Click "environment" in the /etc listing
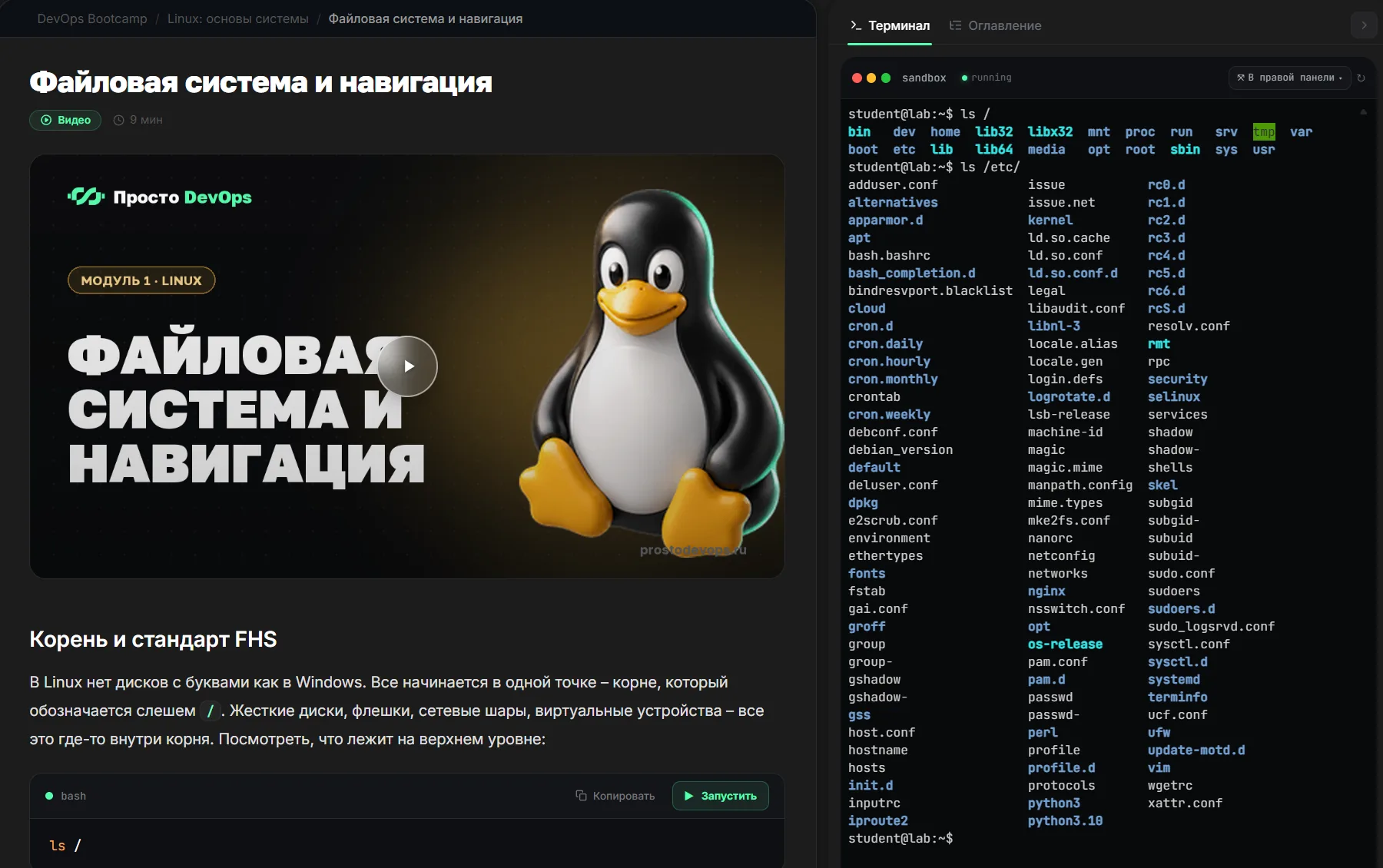 (x=889, y=538)
